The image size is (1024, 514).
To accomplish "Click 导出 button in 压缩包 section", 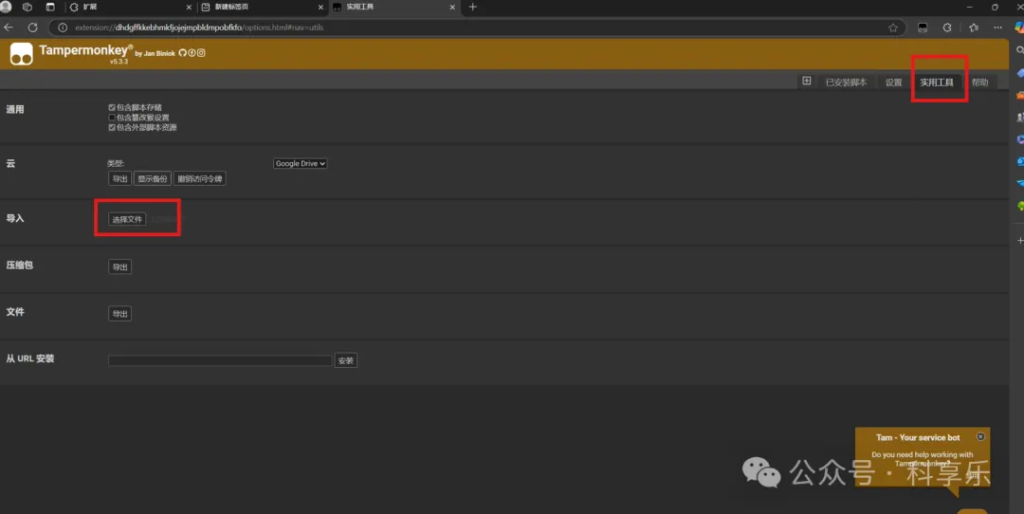I will click(120, 266).
